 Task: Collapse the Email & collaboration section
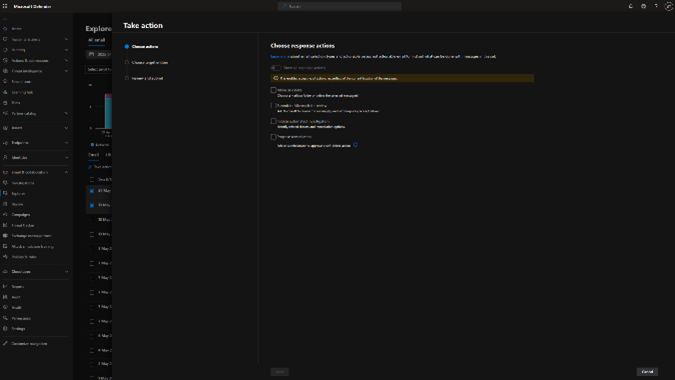tap(66, 172)
